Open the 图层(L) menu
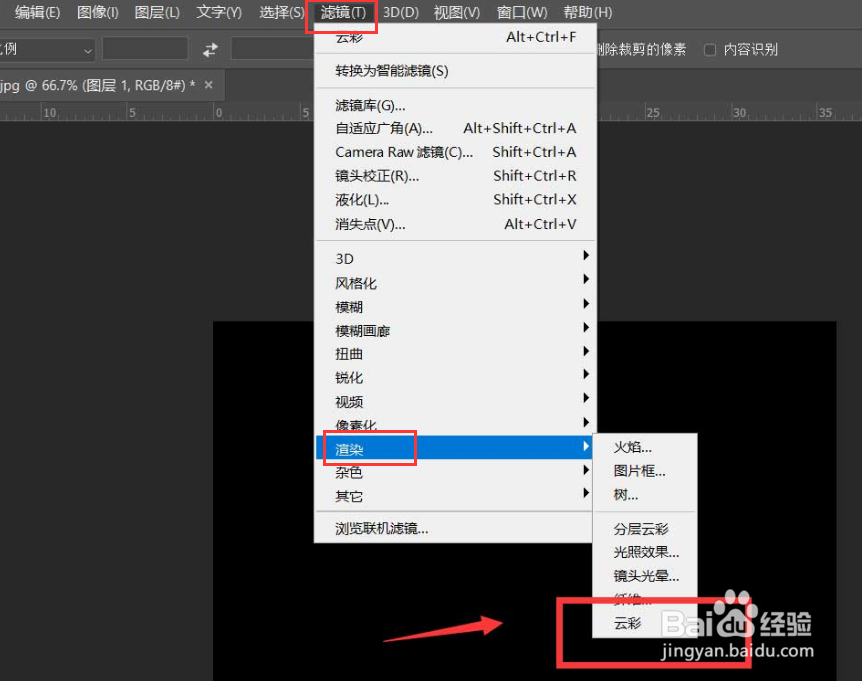Image resolution: width=862 pixels, height=681 pixels. (x=157, y=12)
